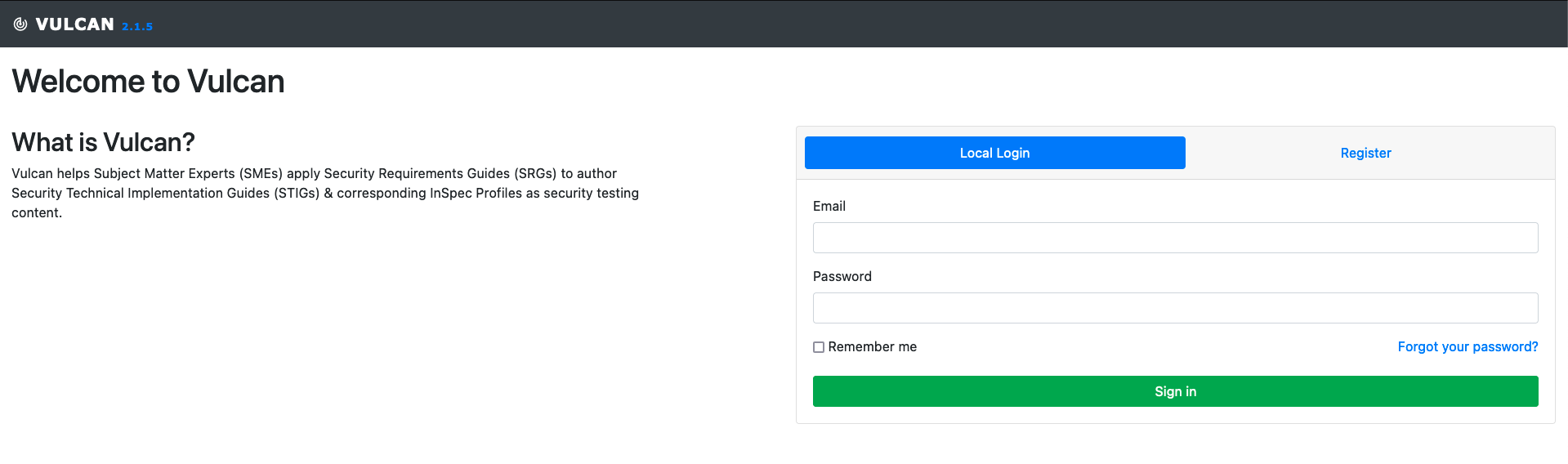Focus the Email input field
Image resolution: width=1568 pixels, height=464 pixels.
click(x=1175, y=238)
